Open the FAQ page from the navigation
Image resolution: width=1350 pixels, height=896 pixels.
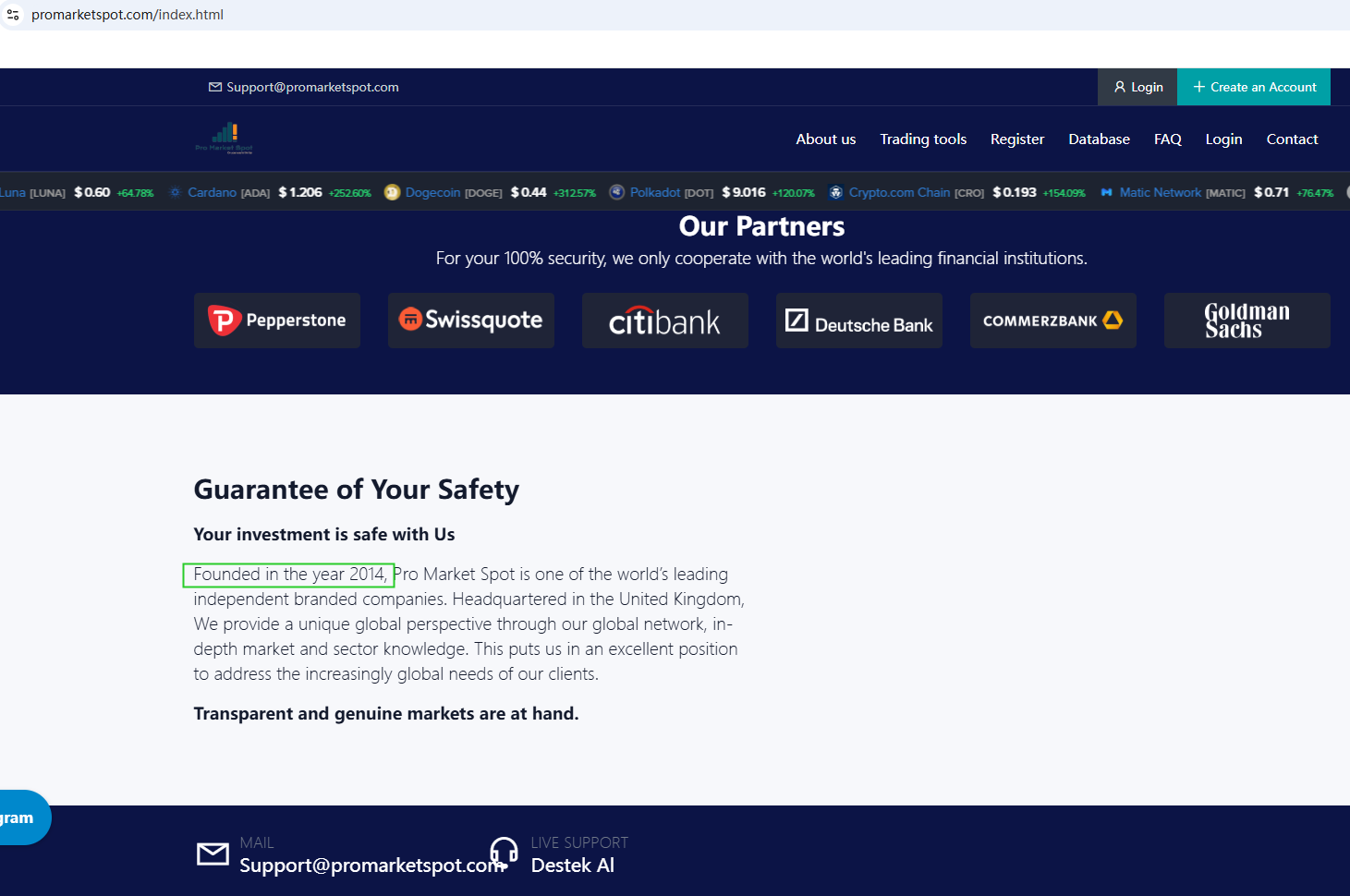[1168, 139]
